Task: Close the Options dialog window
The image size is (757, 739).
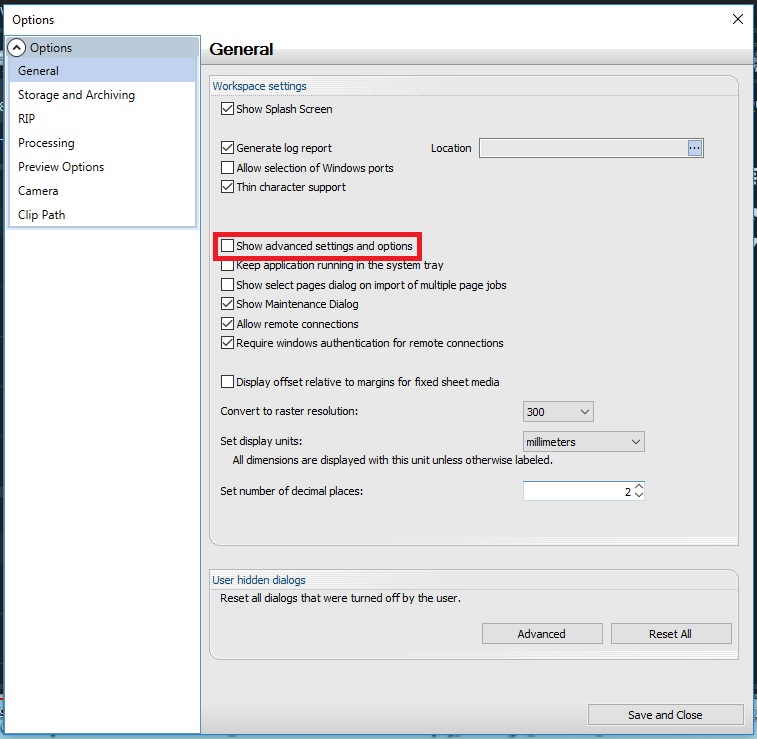Action: pos(738,19)
